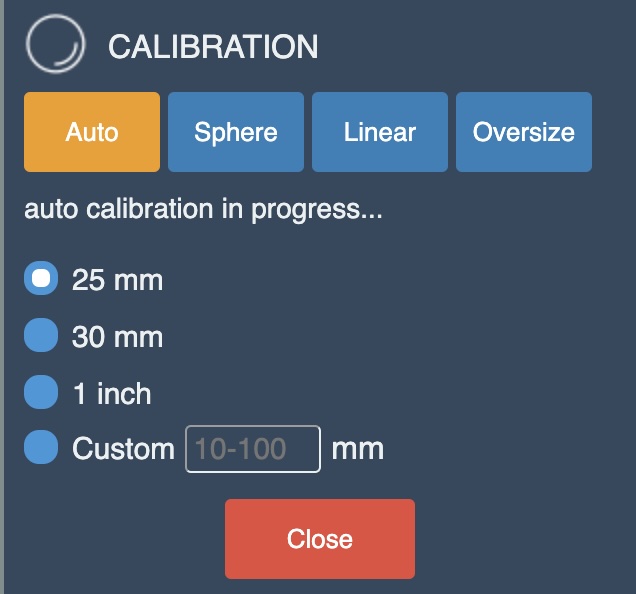Click the CALIBRATION panel heading
The image size is (636, 594).
pos(213,46)
